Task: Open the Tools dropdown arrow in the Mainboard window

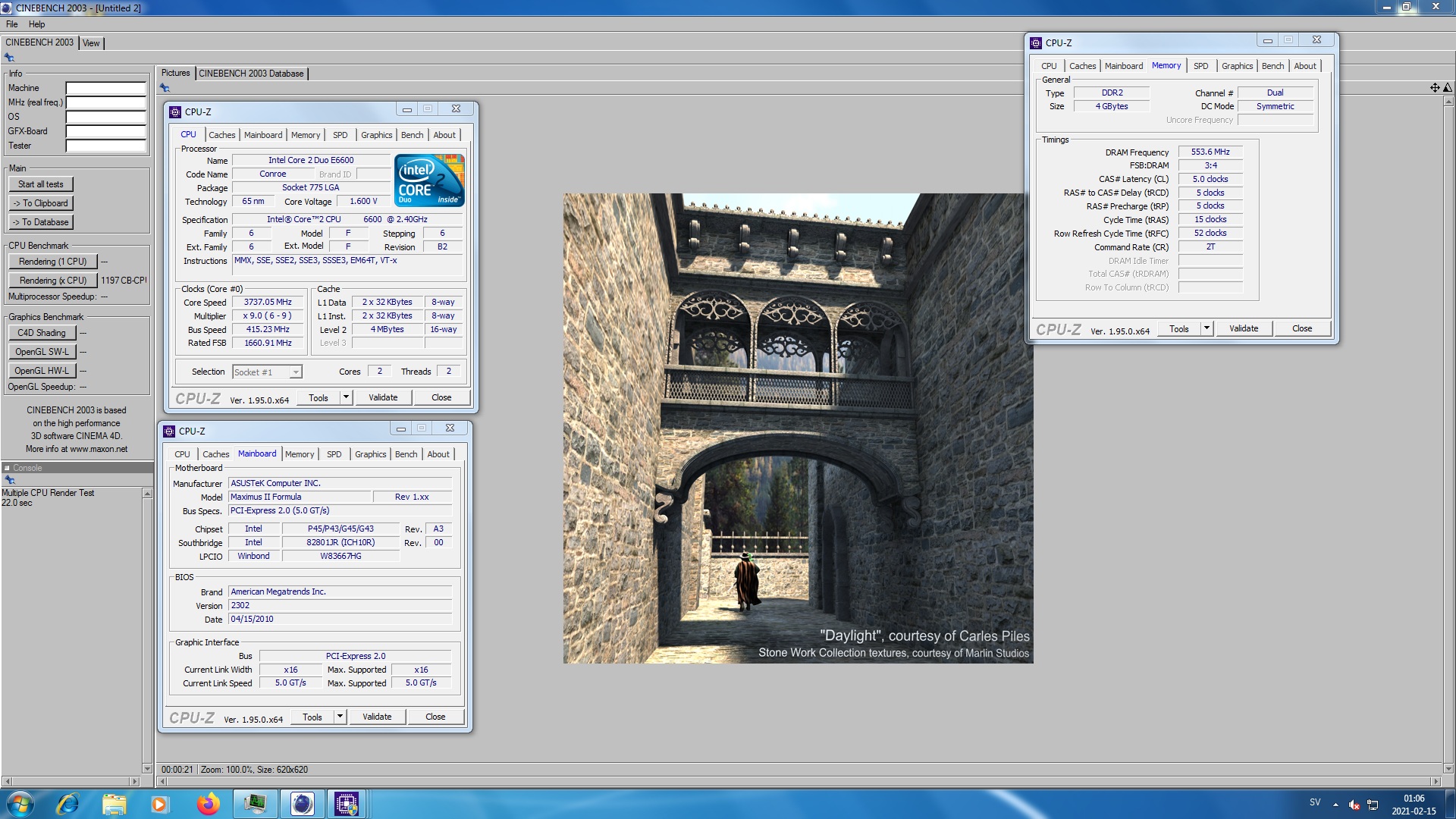Action: [x=340, y=717]
